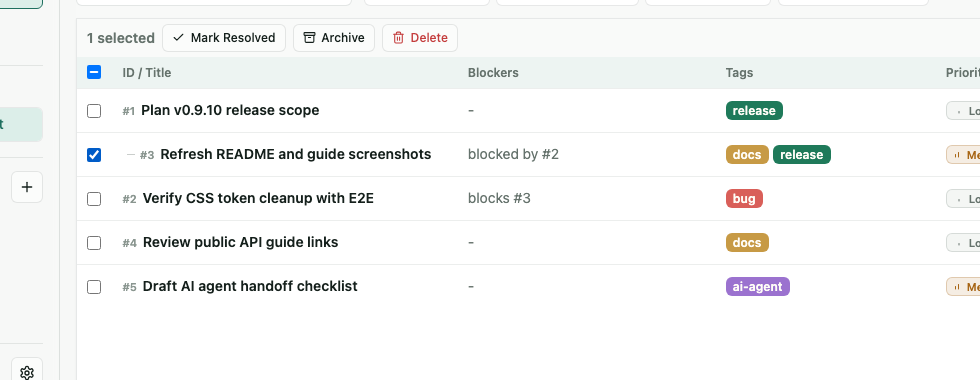980x380 pixels.
Task: Click the #5 issue ID label
Action: click(x=129, y=288)
